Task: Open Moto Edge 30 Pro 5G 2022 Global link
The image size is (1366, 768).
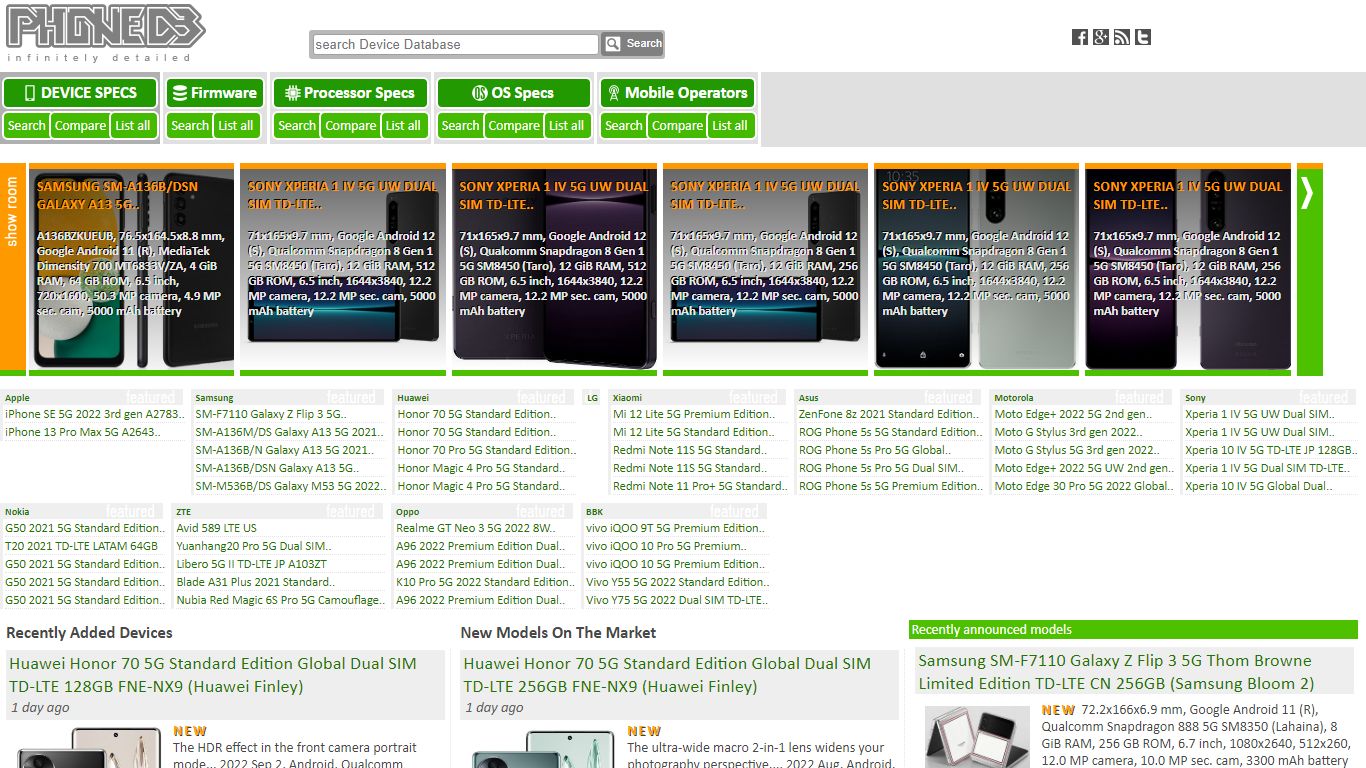Action: 1084,486
